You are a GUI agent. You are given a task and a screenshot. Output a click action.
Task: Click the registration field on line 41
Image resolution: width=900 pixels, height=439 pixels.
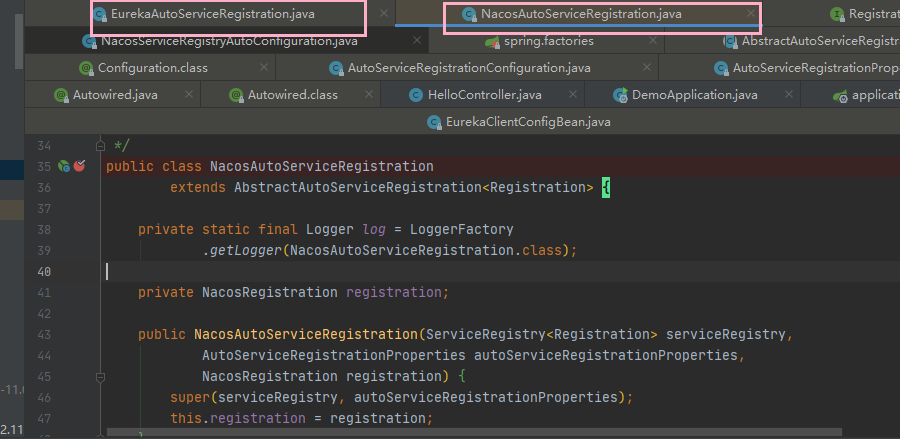[x=394, y=293]
